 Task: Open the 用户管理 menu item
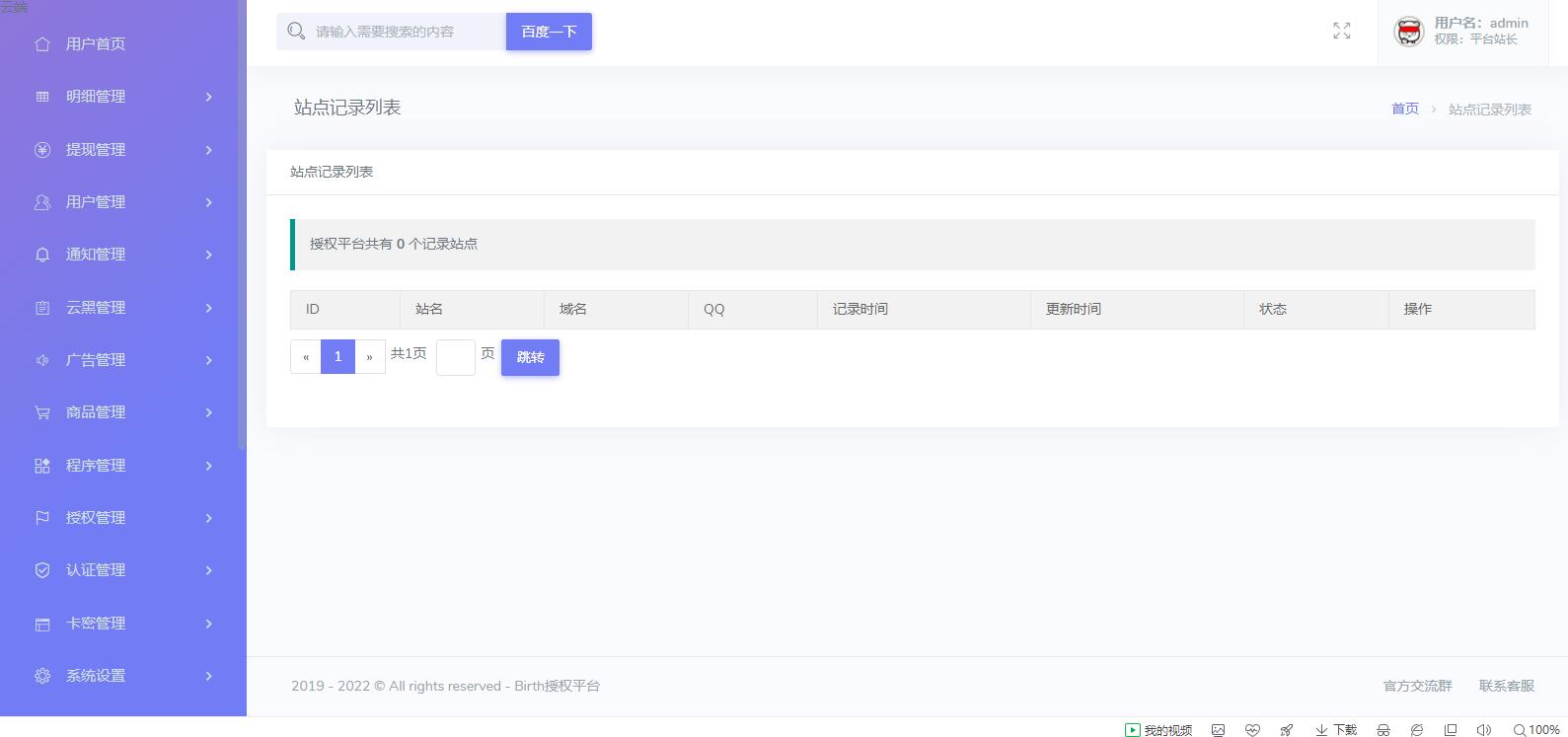pos(96,202)
